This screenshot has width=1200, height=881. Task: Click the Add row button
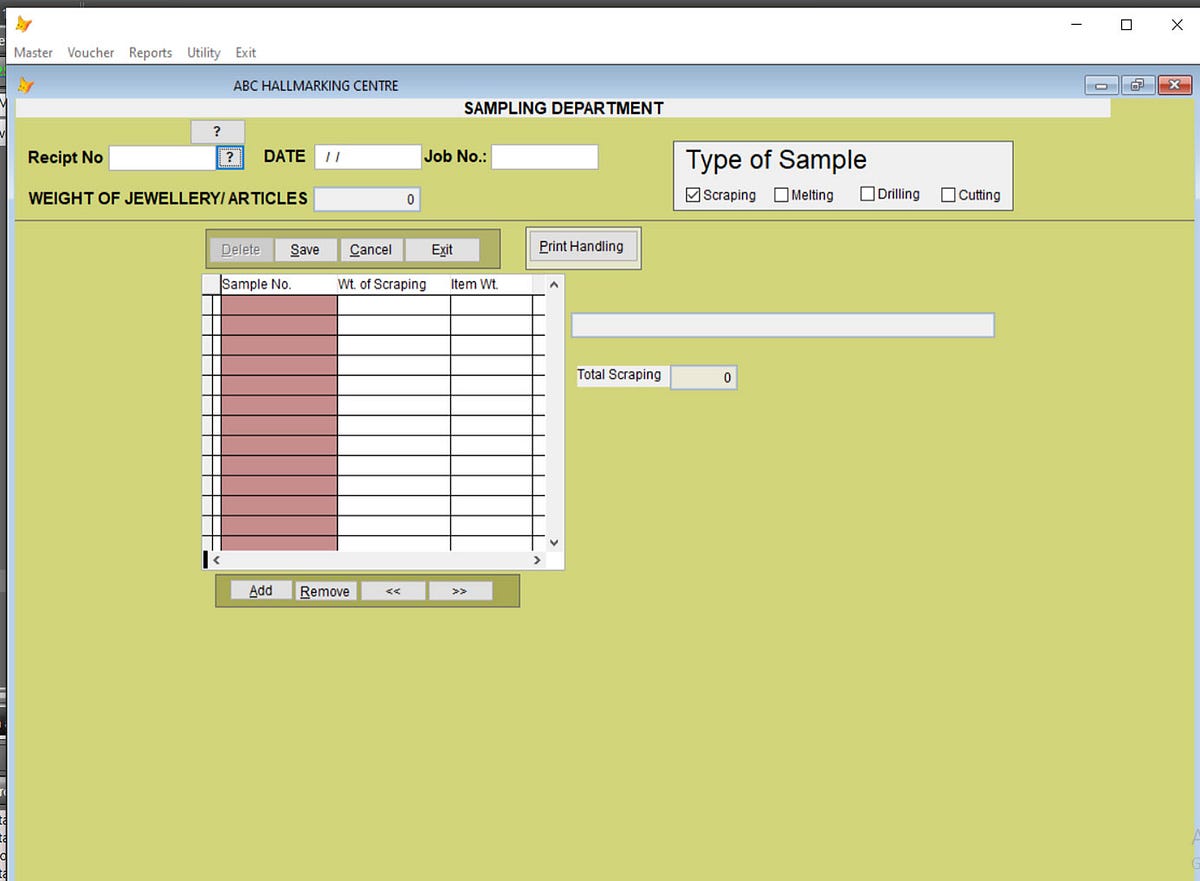click(x=260, y=591)
